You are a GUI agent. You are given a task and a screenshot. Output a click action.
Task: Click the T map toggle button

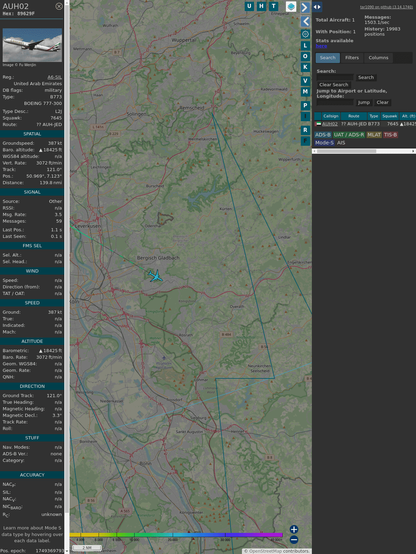coord(274,6)
